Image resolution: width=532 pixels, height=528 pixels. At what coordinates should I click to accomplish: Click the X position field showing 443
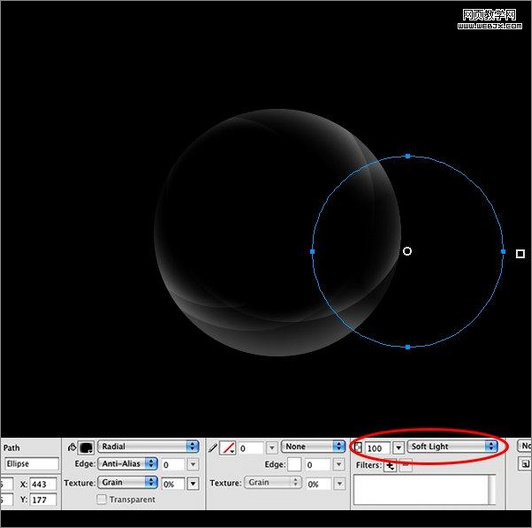[43, 484]
